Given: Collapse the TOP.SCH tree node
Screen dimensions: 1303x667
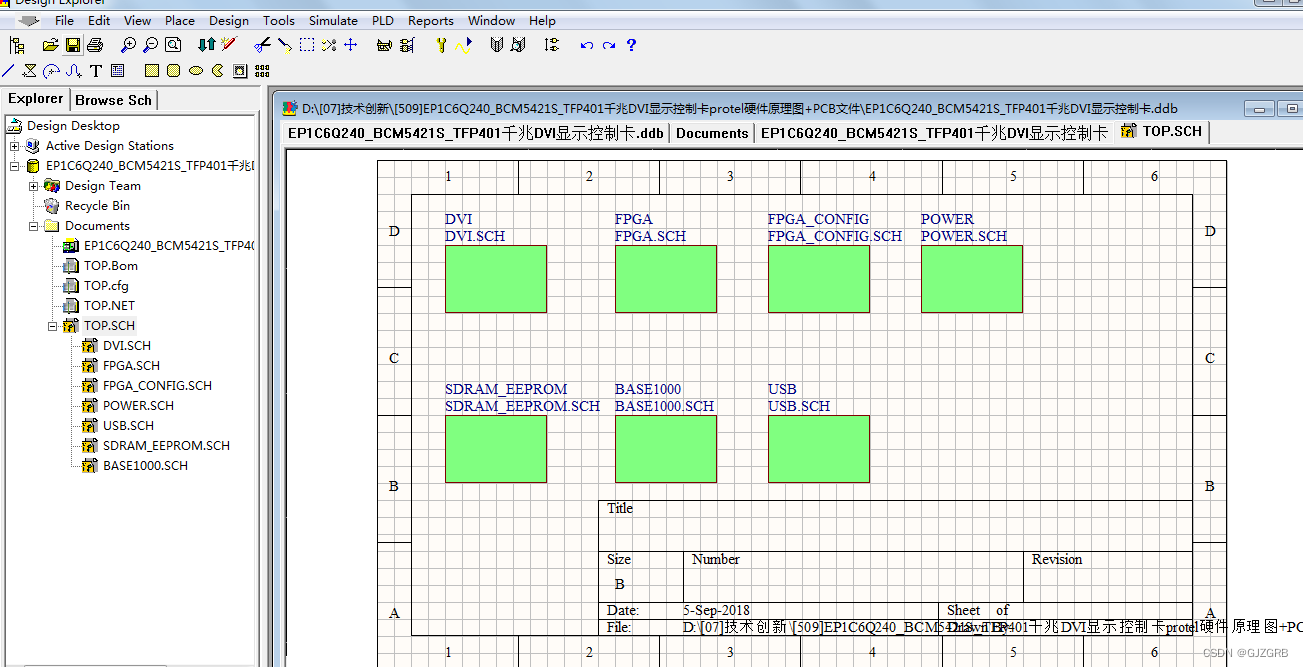Looking at the screenshot, I should 51,325.
